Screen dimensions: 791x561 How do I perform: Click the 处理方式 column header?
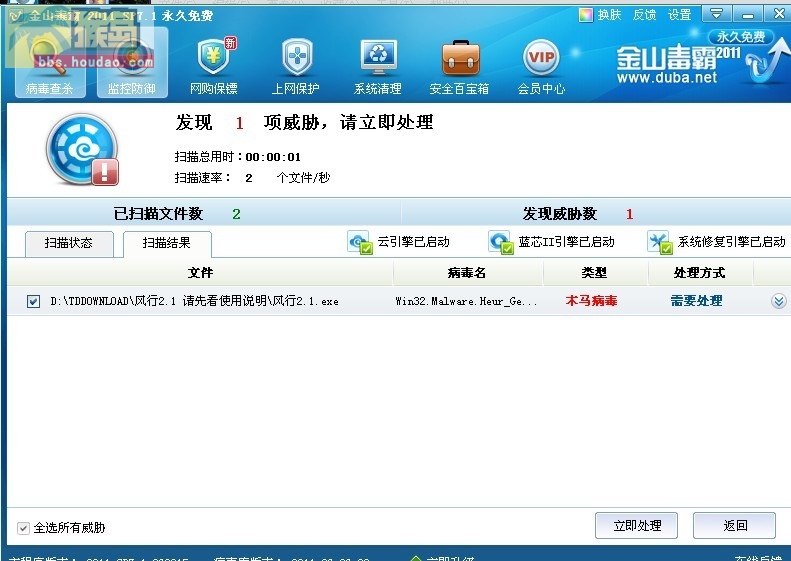[x=700, y=273]
